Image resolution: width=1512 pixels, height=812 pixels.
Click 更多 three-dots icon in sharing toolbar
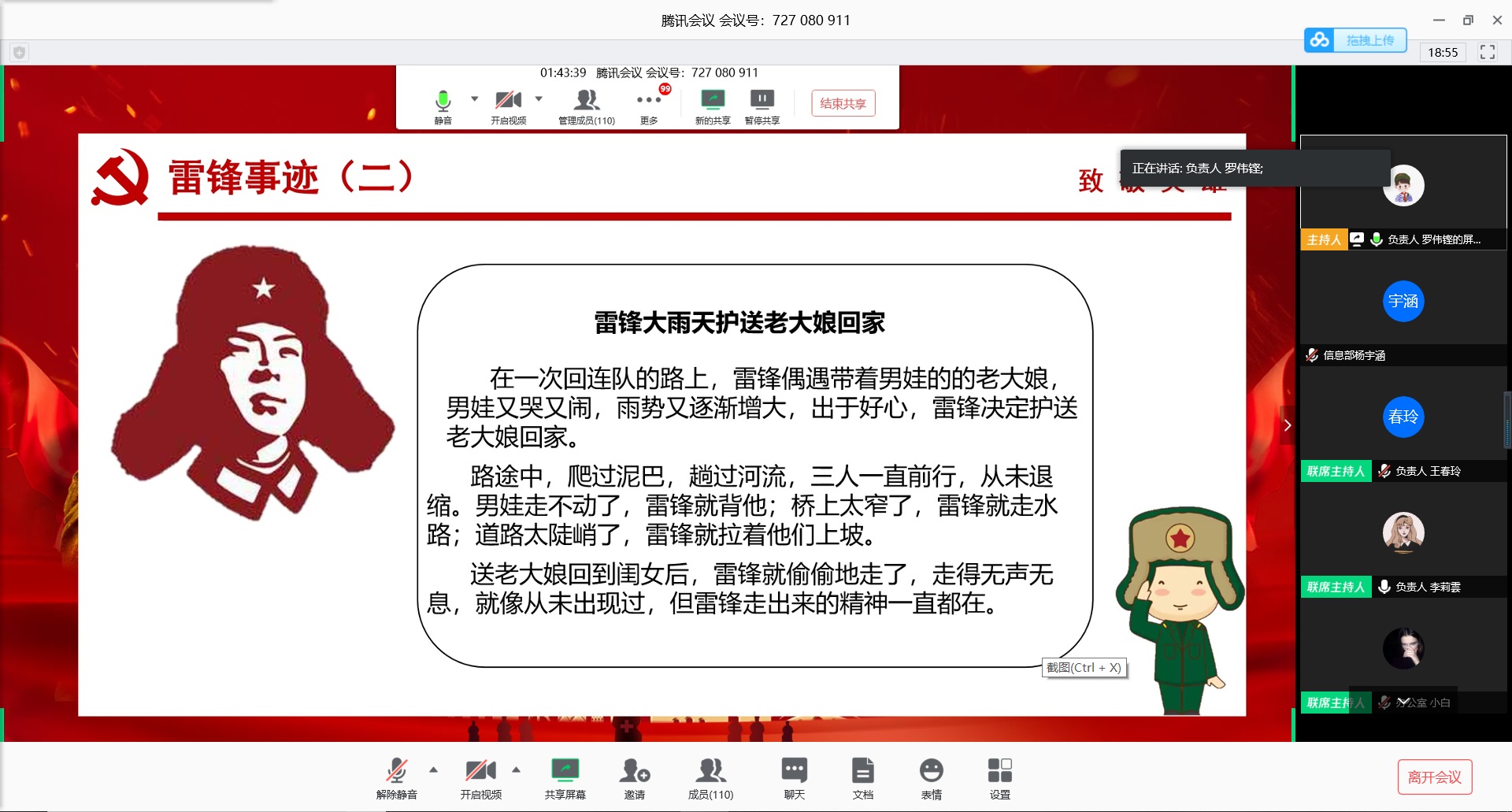tap(648, 101)
